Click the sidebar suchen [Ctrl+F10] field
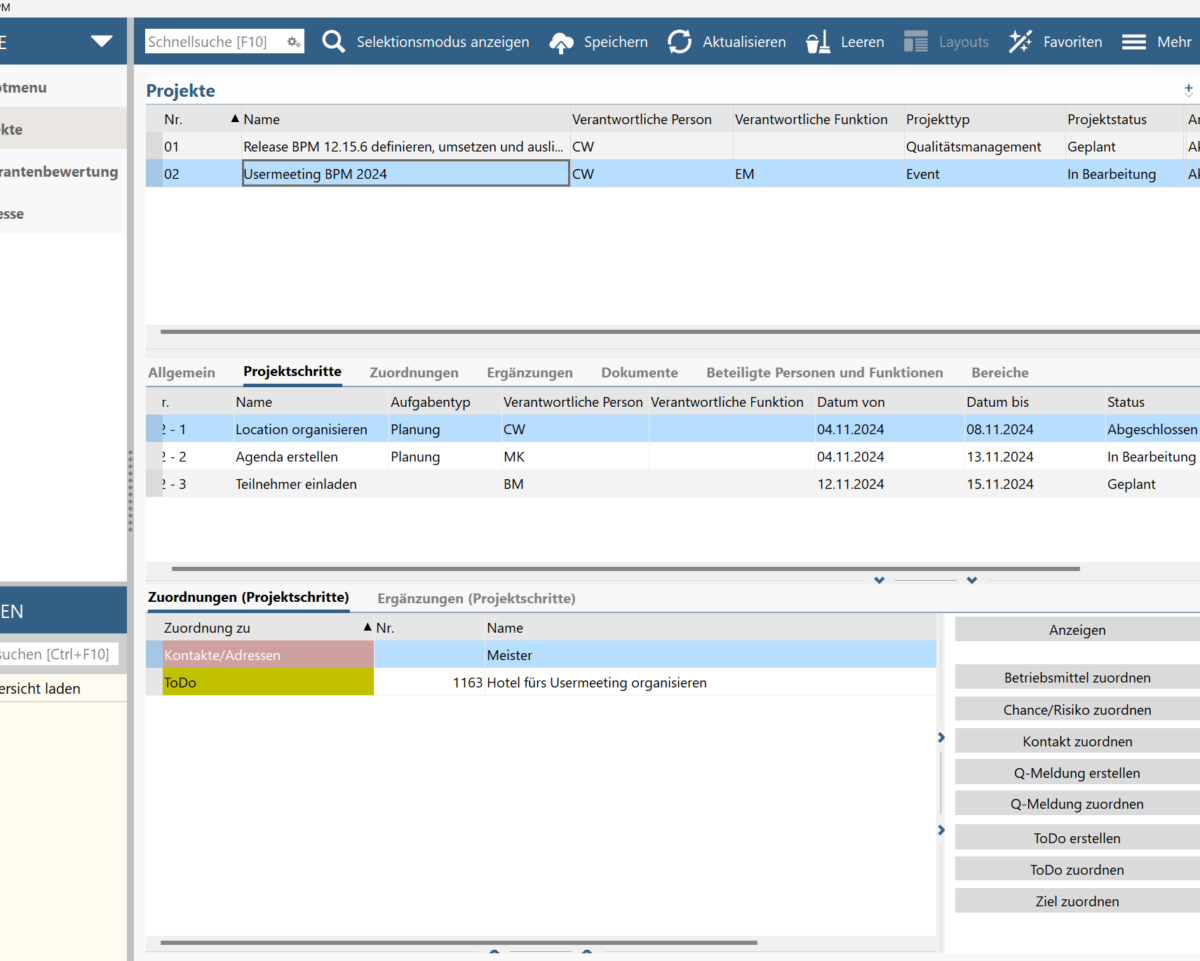The height and width of the screenshot is (961, 1200). (58, 654)
